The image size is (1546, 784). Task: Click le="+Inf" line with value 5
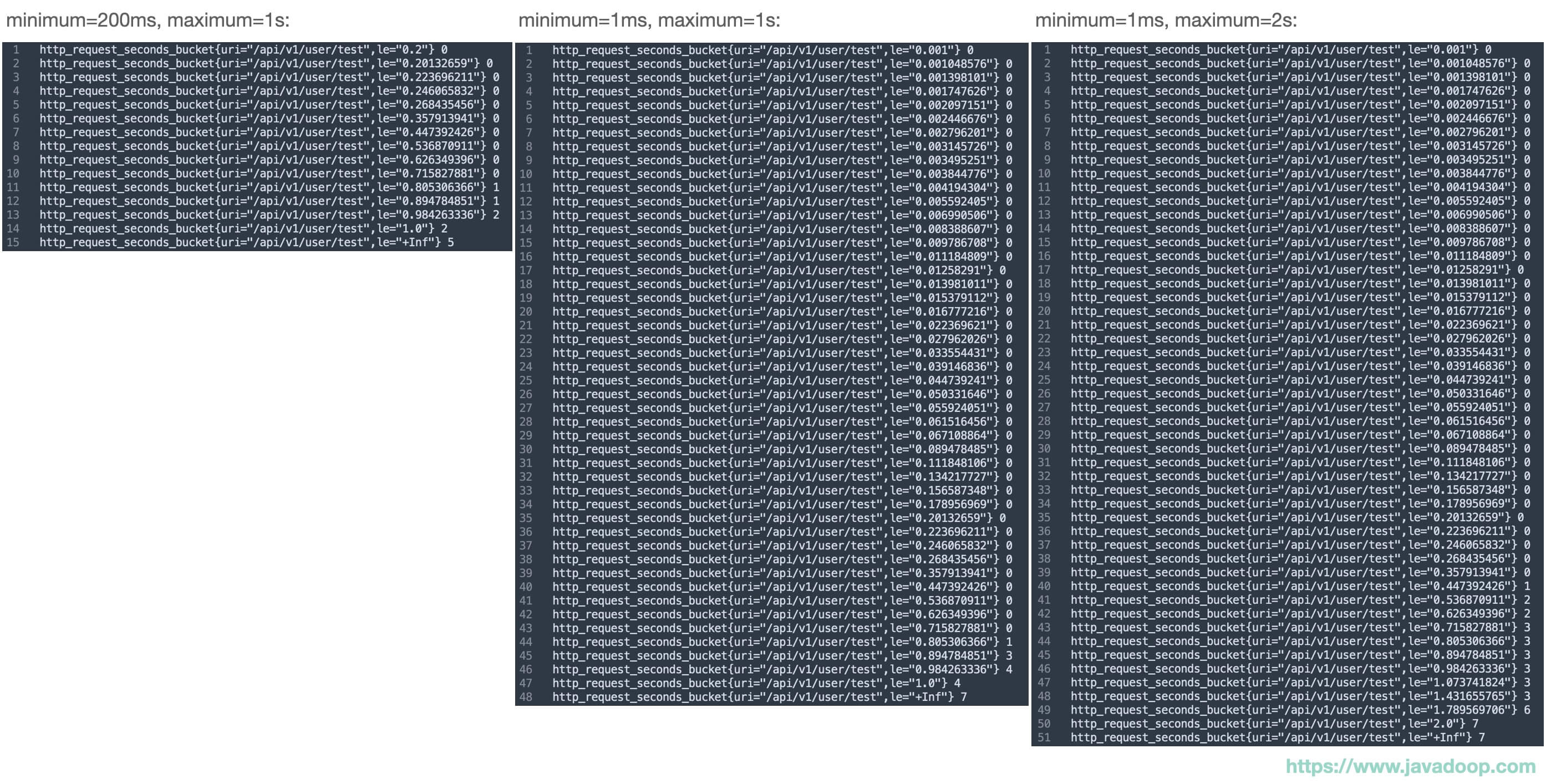246,242
